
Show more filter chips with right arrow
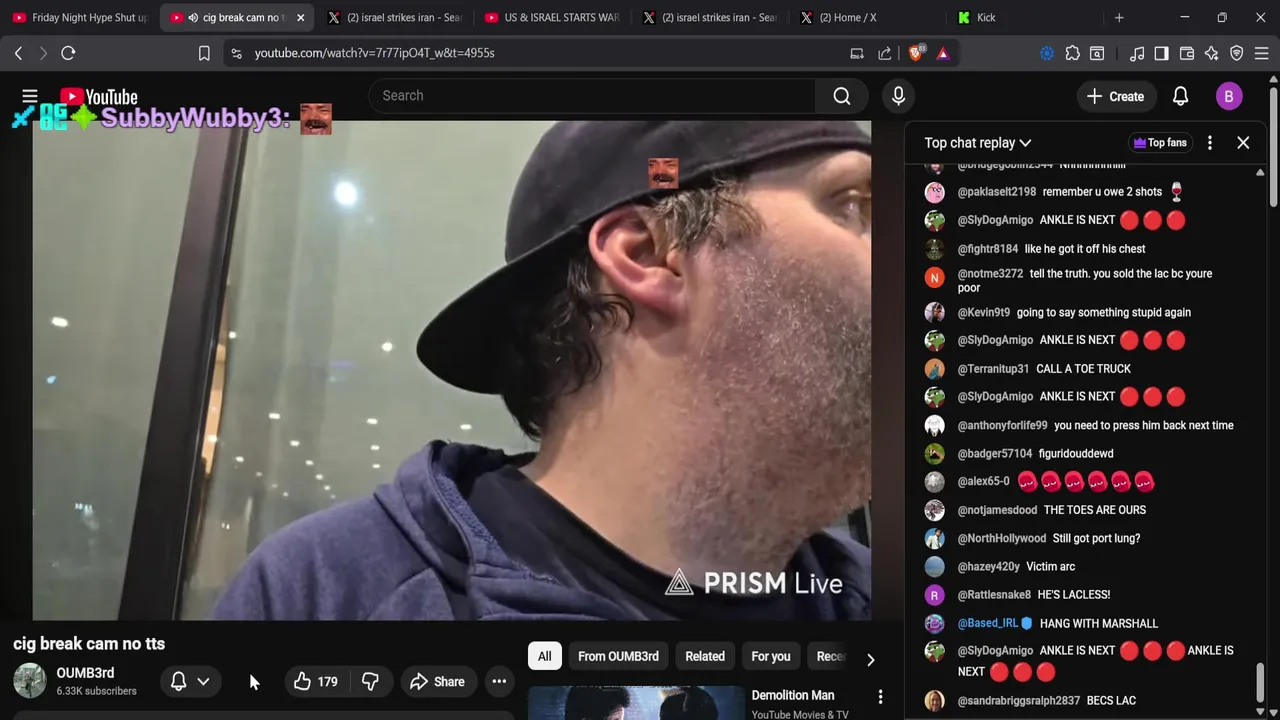click(x=870, y=659)
